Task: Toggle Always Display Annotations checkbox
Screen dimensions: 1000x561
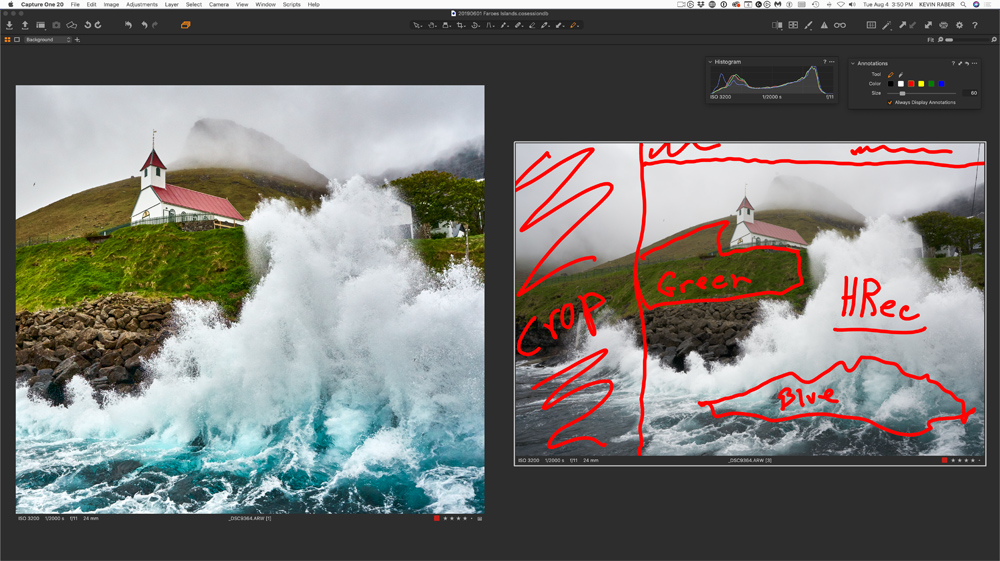Action: [890, 102]
